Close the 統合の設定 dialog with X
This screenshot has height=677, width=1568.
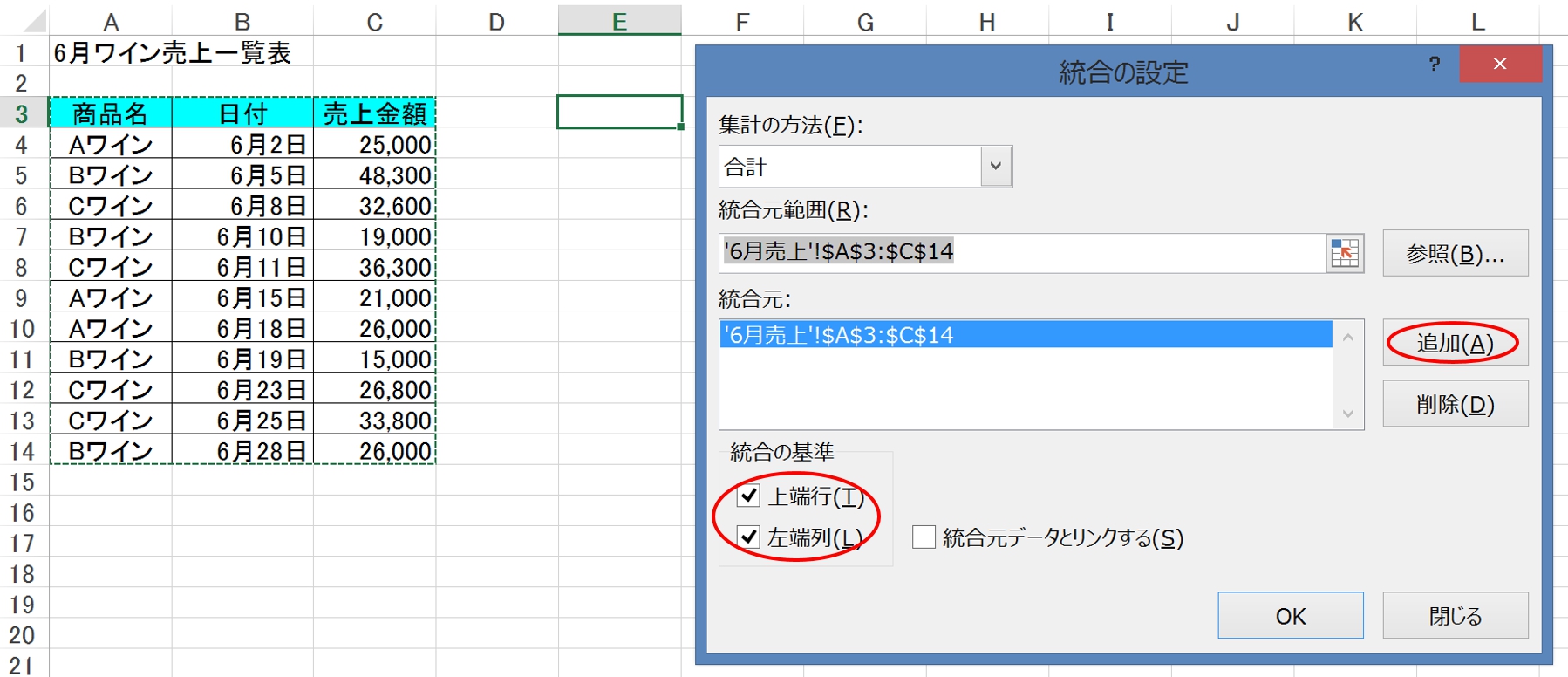click(x=1499, y=64)
